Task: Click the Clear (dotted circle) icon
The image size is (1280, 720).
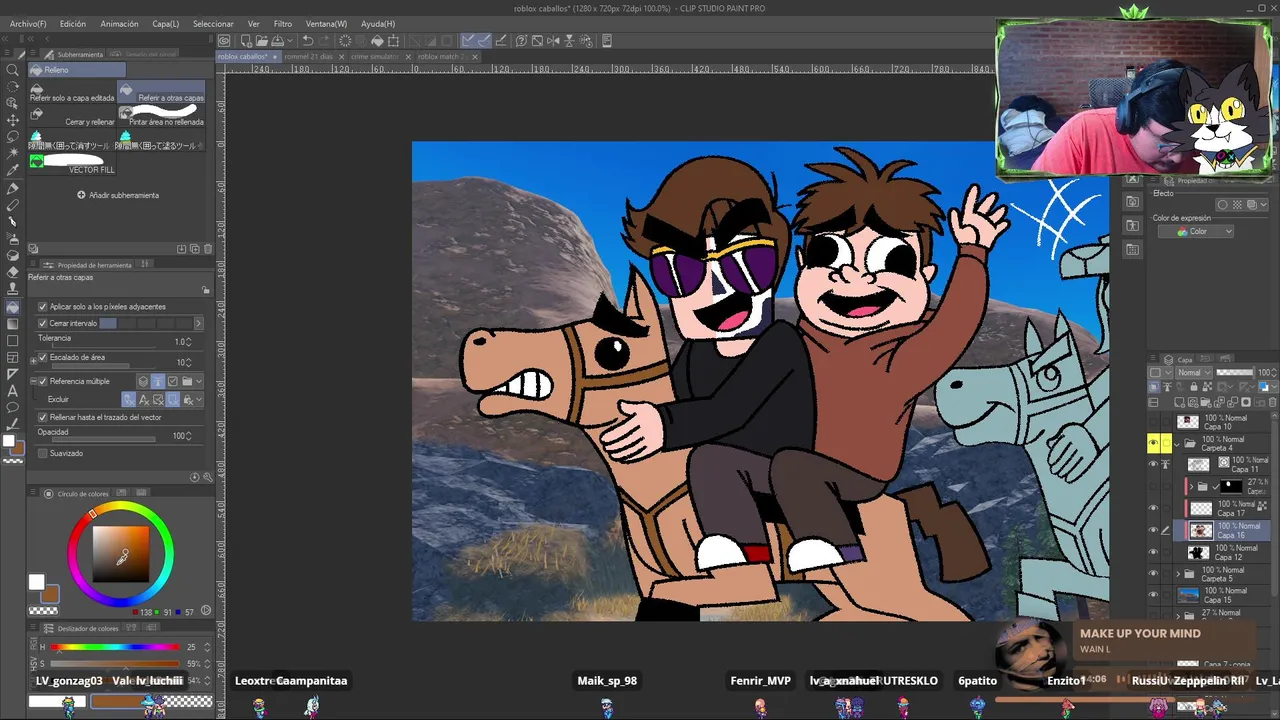Action: pos(345,41)
